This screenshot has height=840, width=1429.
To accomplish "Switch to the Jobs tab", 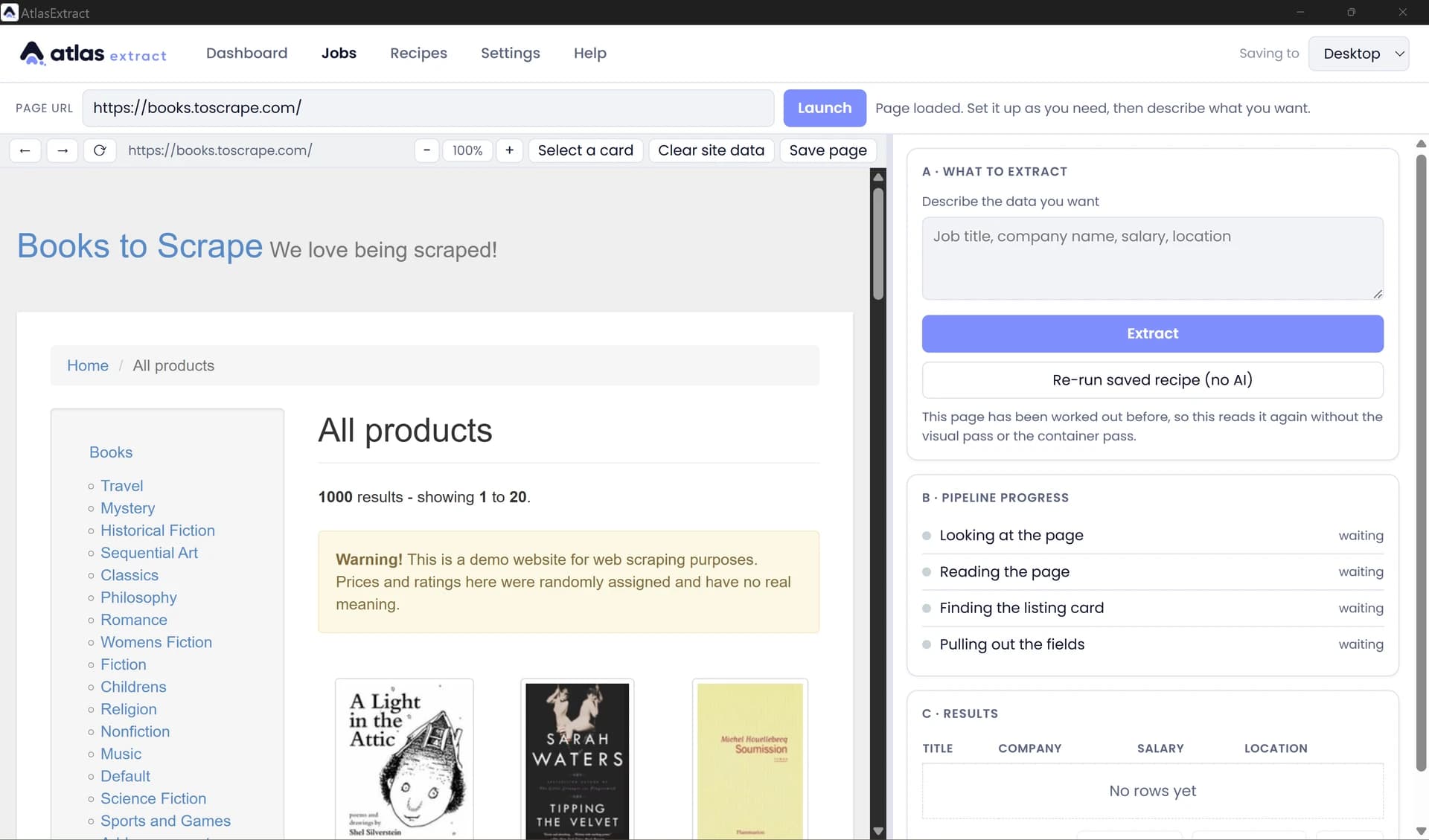I will [x=339, y=53].
